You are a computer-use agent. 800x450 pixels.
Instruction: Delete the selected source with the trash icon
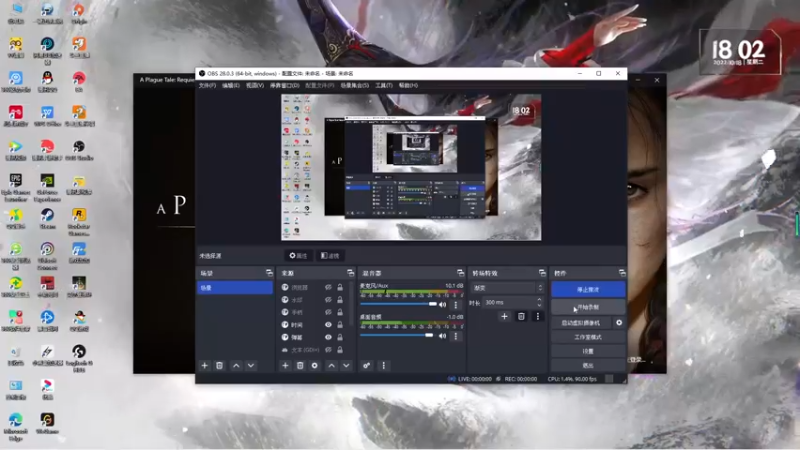[x=300, y=365]
